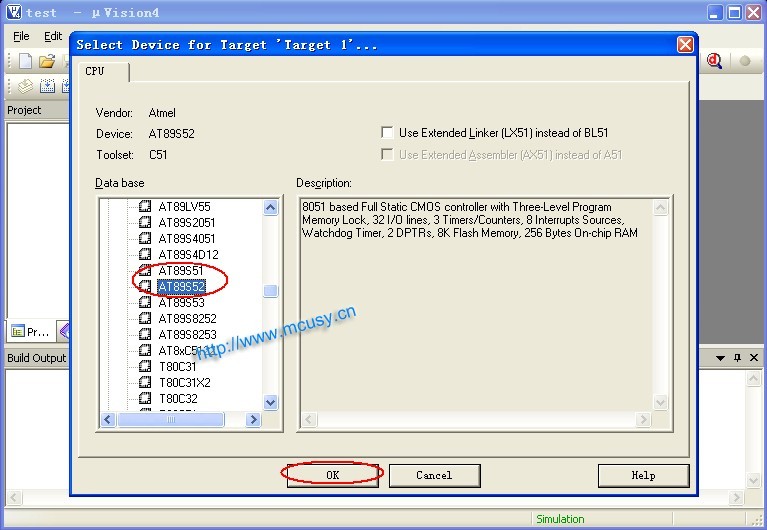Click the chip icon beside T80C32
The width and height of the screenshot is (767, 530).
point(145,398)
